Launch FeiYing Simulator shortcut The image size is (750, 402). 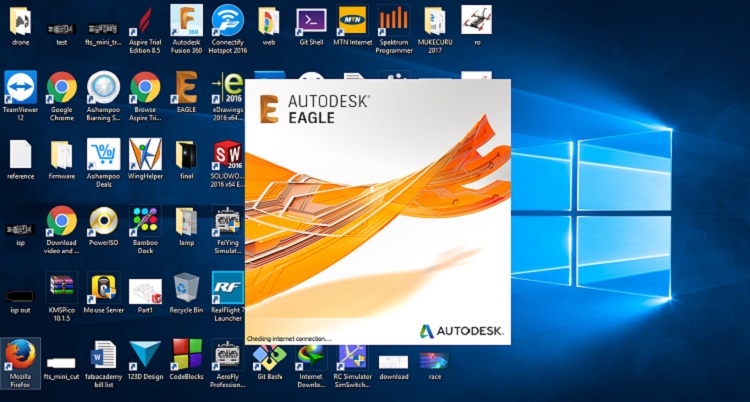click(x=228, y=221)
